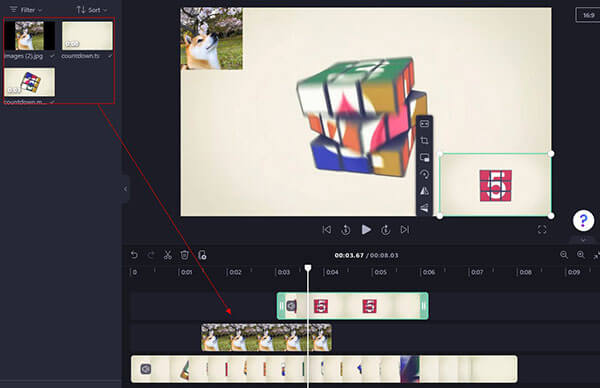Forward five seconds in the preview
Image resolution: width=600 pixels, height=388 pixels.
click(x=385, y=230)
